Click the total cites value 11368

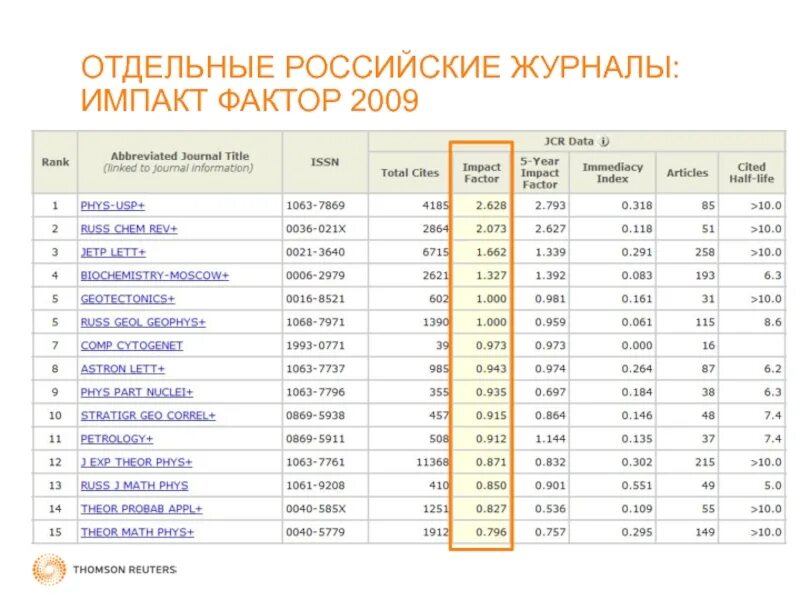(433, 462)
